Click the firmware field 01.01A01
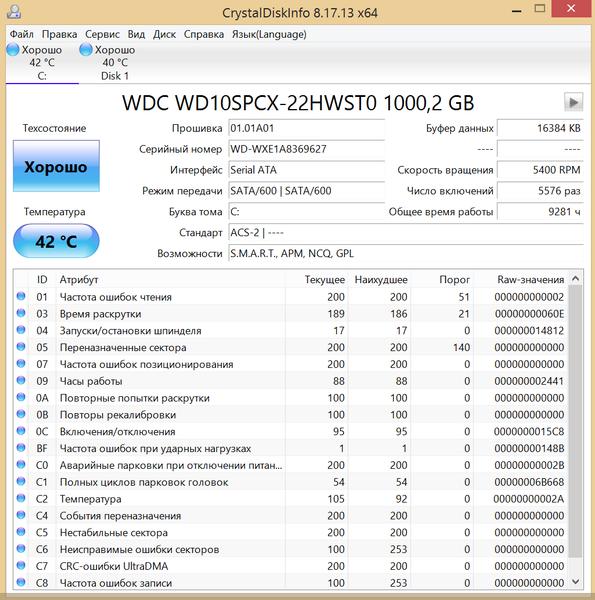This screenshot has width=595, height=600. (x=306, y=128)
